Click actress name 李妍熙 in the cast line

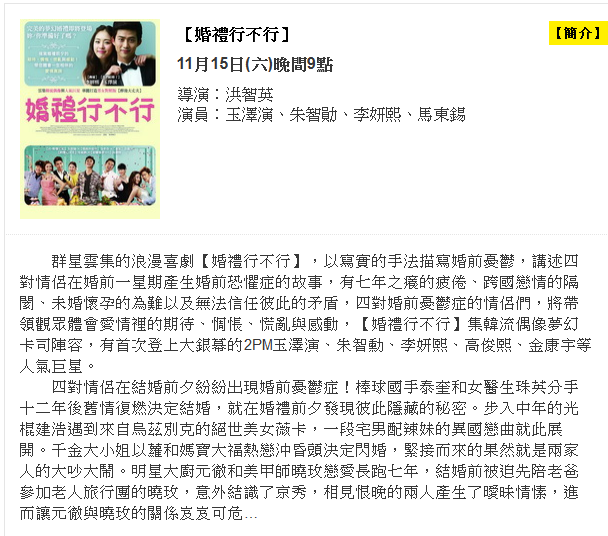(377, 115)
